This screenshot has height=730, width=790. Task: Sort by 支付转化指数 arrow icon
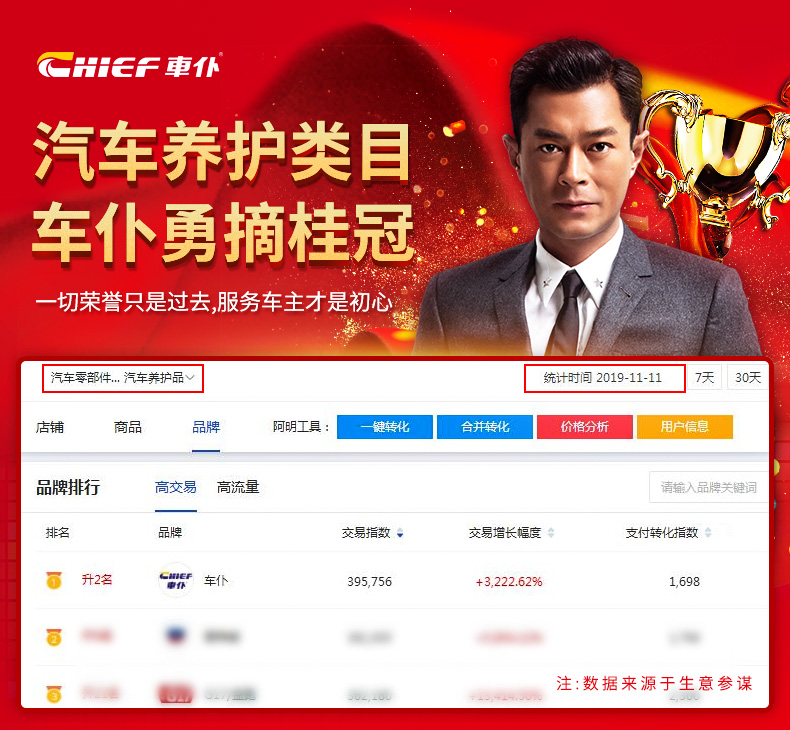708,533
